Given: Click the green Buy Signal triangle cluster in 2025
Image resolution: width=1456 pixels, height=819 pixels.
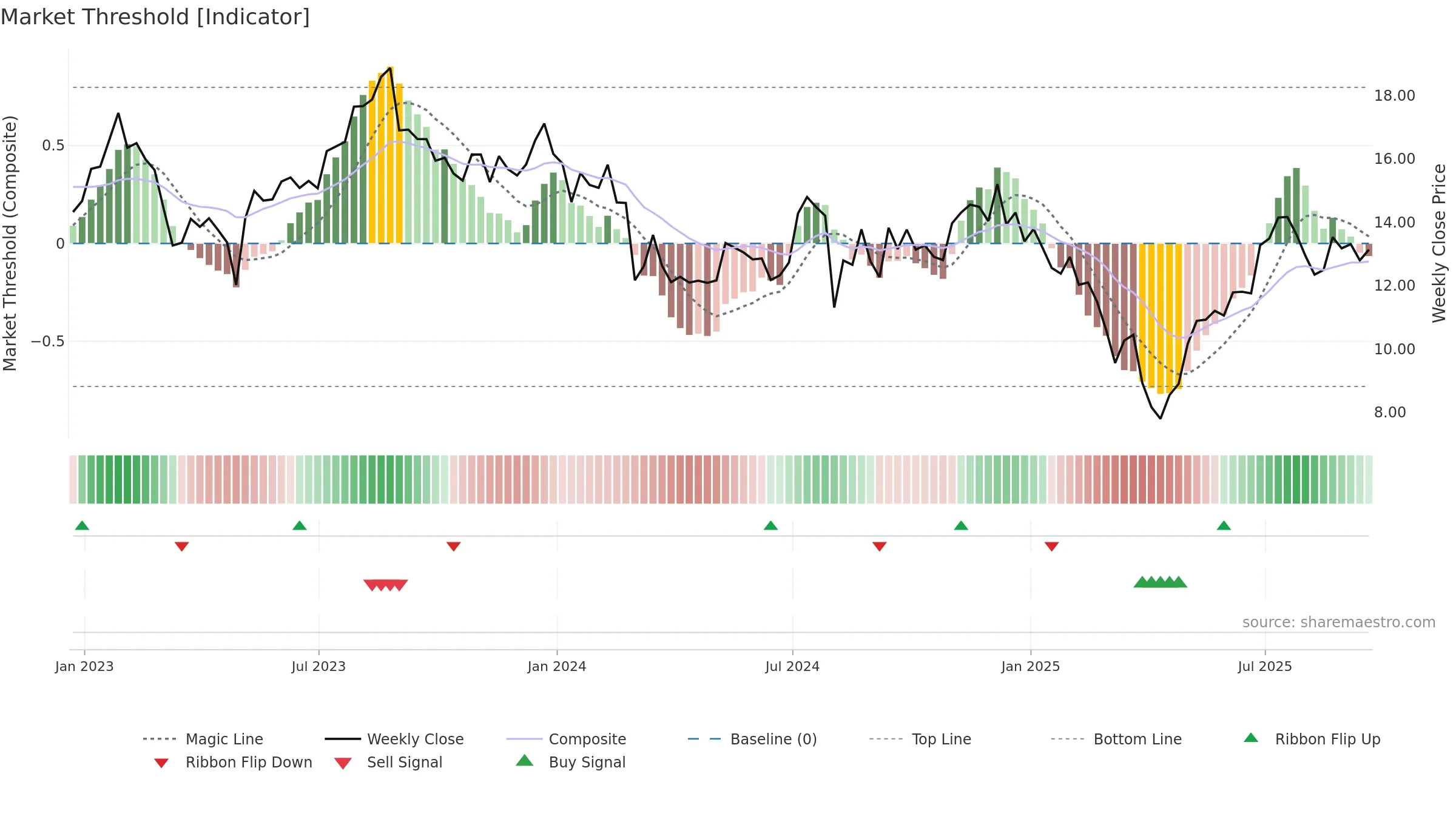Looking at the screenshot, I should pyautogui.click(x=1161, y=582).
